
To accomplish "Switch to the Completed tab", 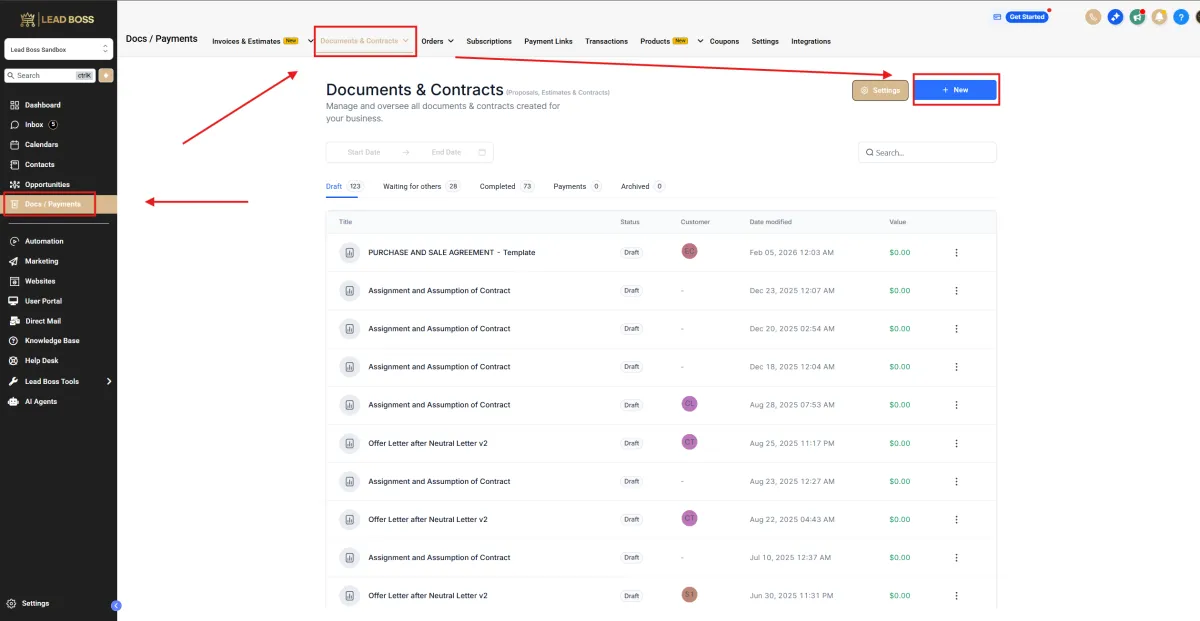I will click(497, 187).
